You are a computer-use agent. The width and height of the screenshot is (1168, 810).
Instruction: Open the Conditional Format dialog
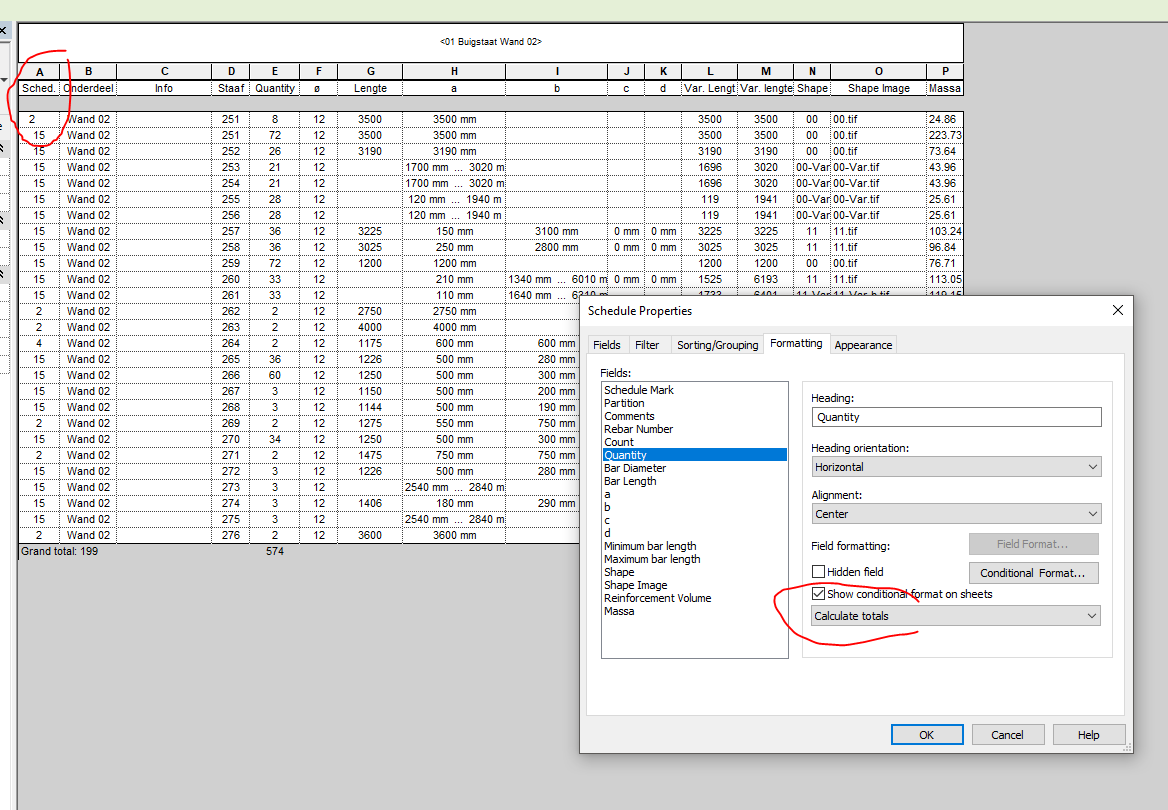1033,572
